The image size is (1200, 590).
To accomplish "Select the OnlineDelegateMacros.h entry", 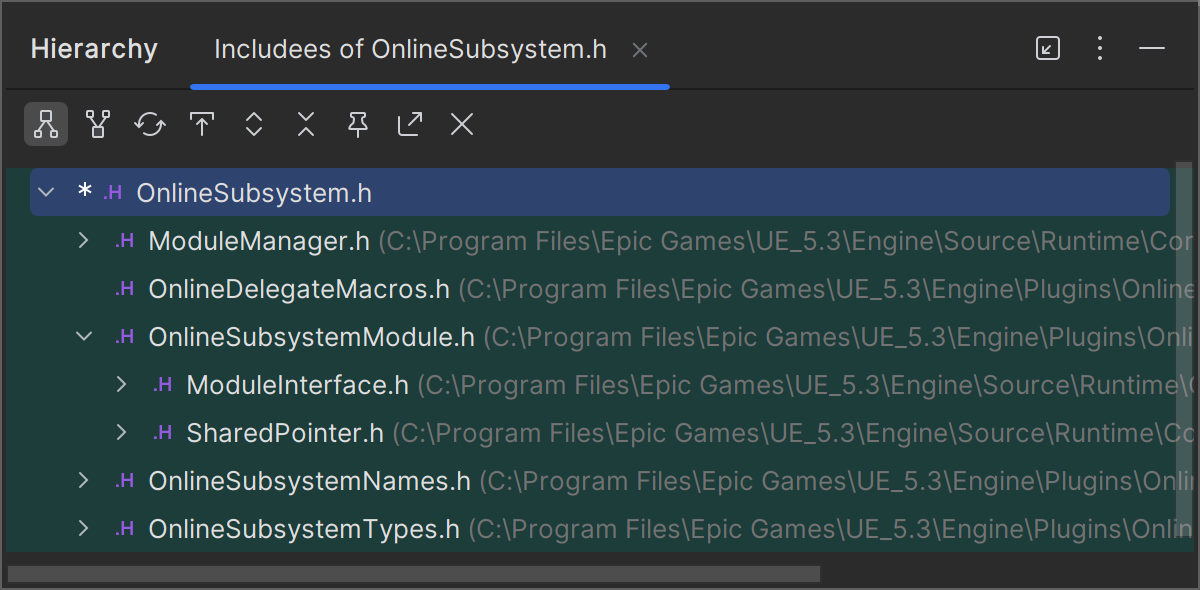I will pyautogui.click(x=297, y=288).
